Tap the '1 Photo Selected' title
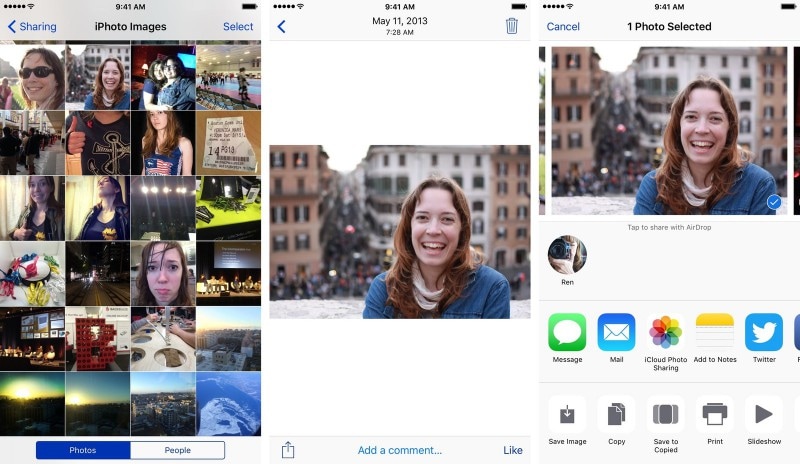Screen dimensions: 800x464 coord(669,27)
